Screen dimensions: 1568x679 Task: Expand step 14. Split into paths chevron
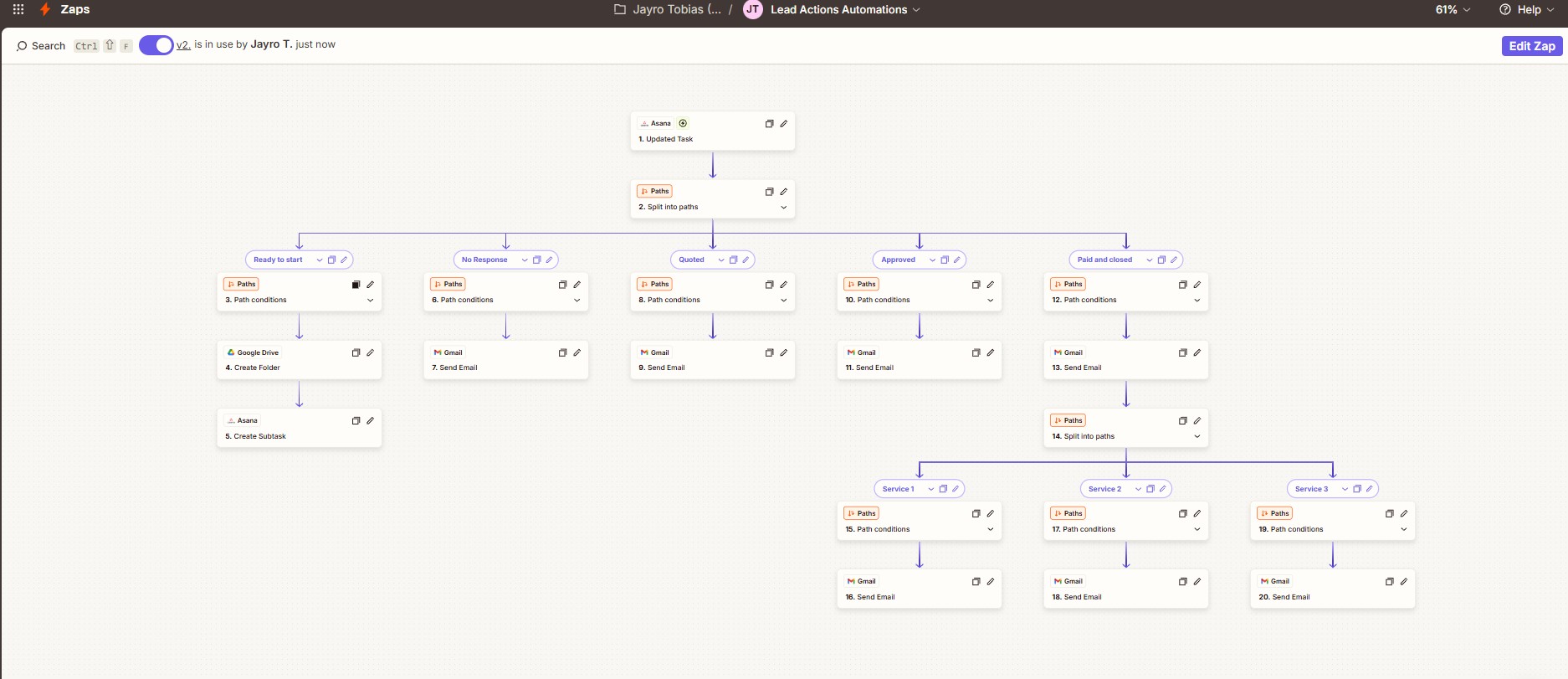[1197, 437]
